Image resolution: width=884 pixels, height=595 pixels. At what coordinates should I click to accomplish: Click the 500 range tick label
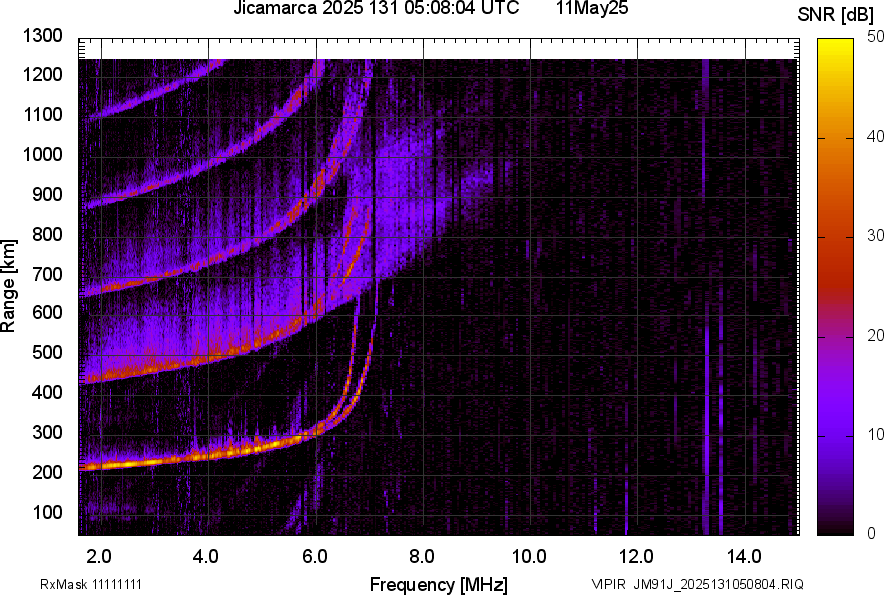click(47, 352)
